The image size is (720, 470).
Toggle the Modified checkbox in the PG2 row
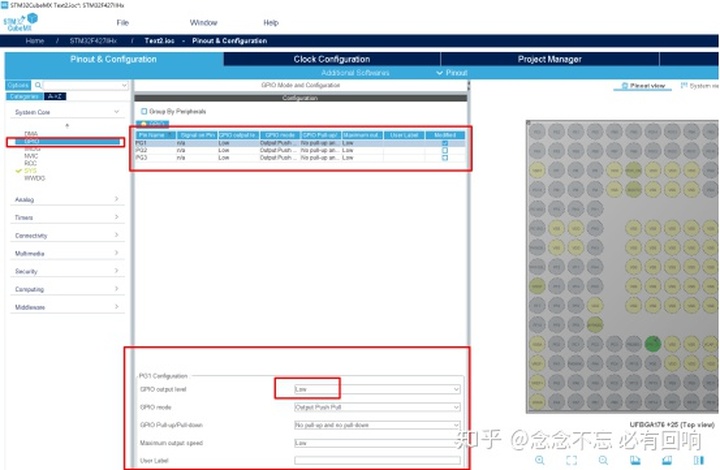coord(444,151)
